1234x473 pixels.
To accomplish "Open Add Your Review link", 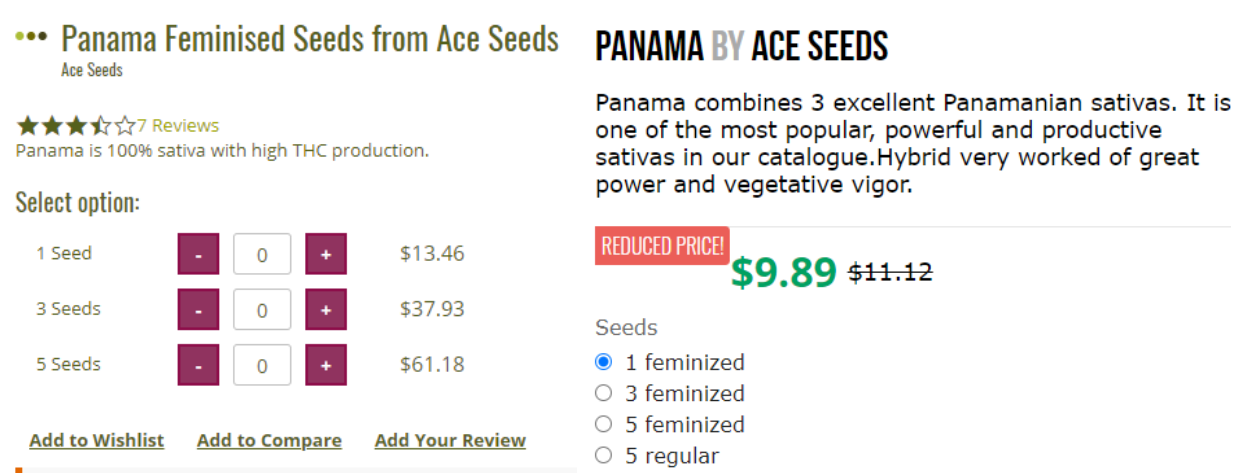I will 450,441.
